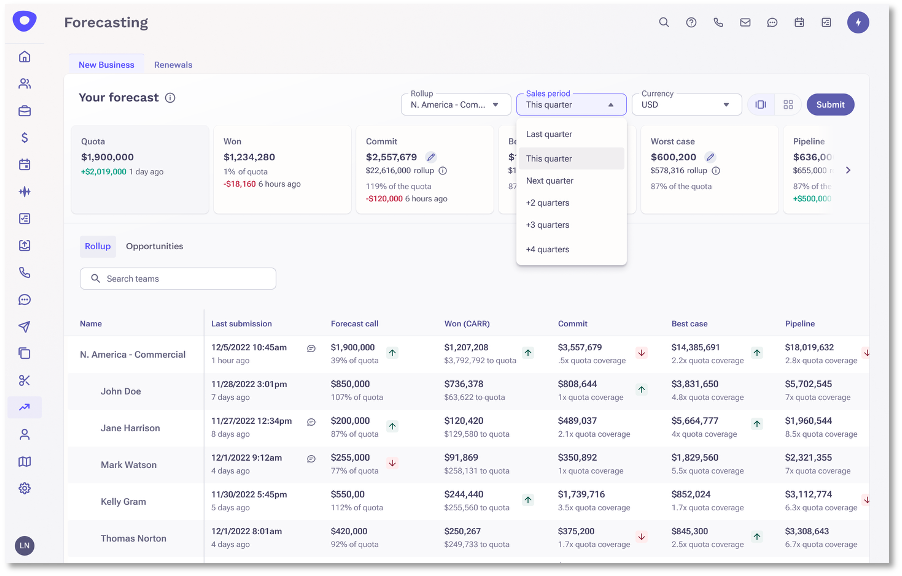
Task: Open comment icon on Jane Harrison row
Action: coord(311,422)
